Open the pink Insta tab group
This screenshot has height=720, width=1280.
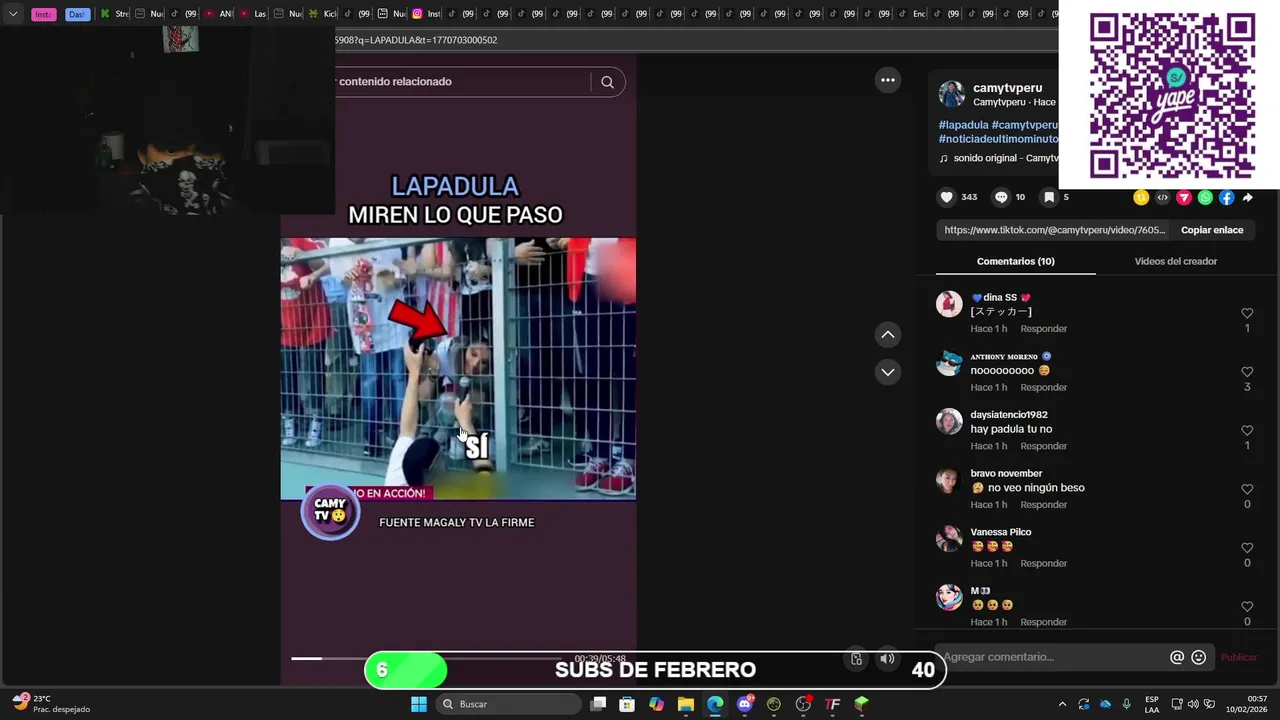(43, 14)
